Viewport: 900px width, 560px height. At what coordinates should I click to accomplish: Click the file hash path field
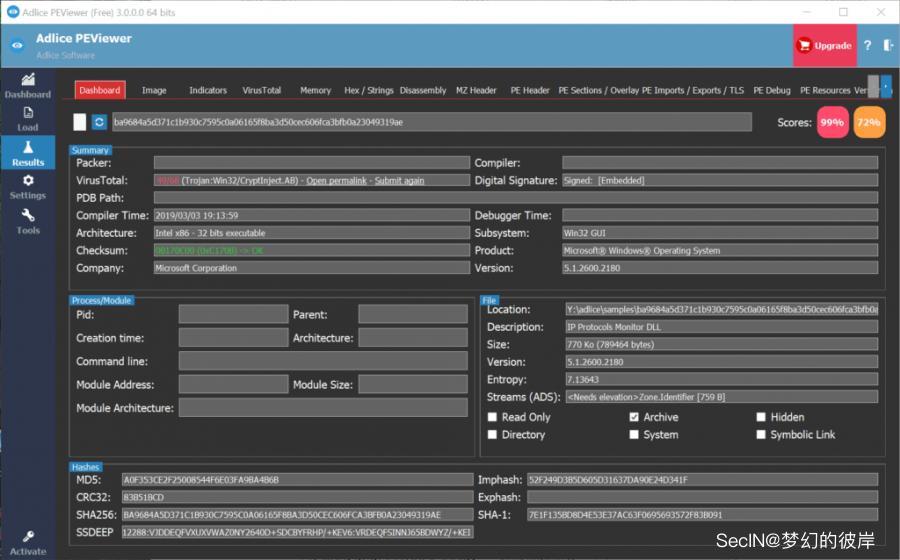[x=432, y=122]
